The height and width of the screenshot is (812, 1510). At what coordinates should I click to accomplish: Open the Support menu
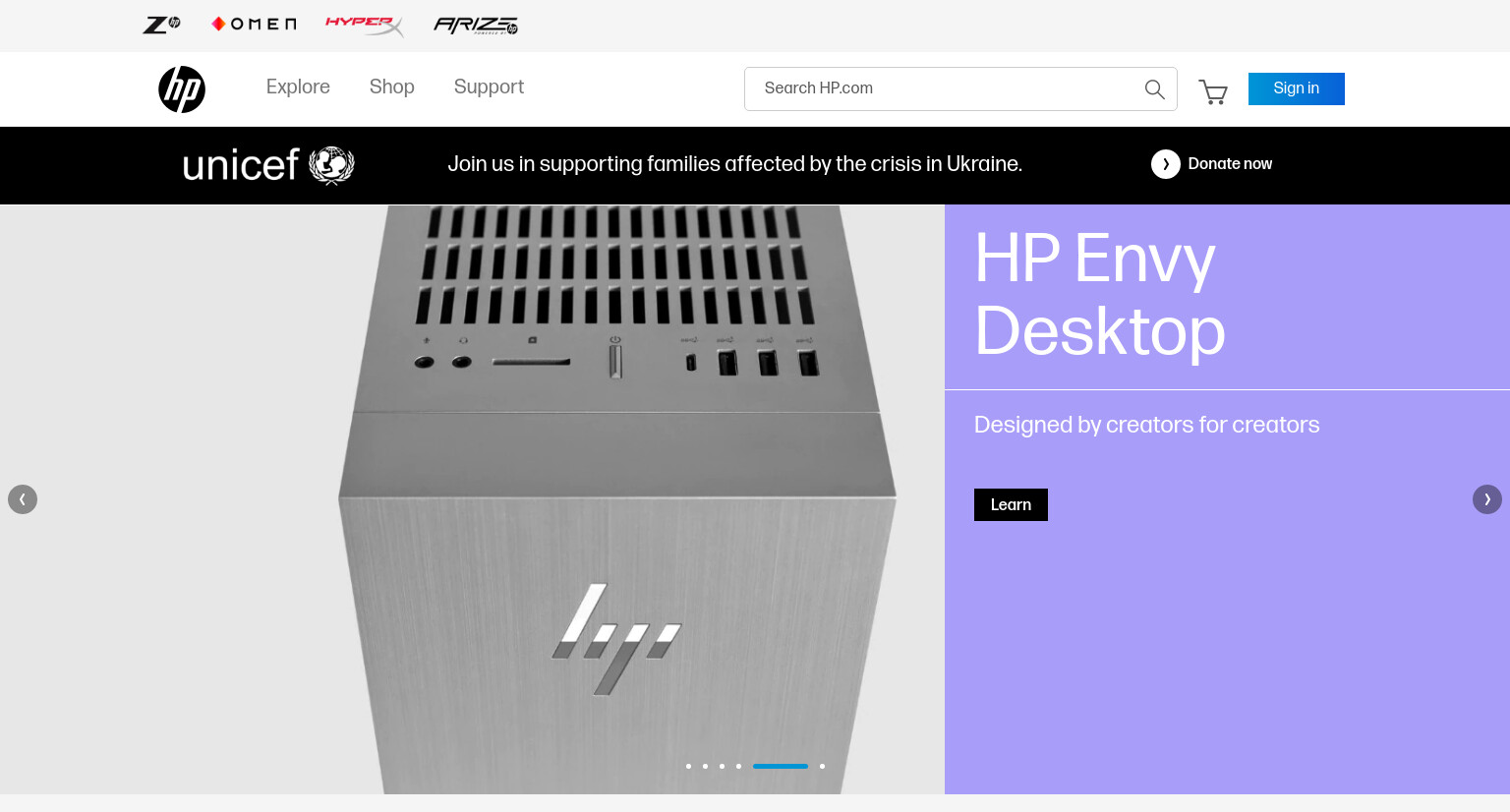(489, 87)
